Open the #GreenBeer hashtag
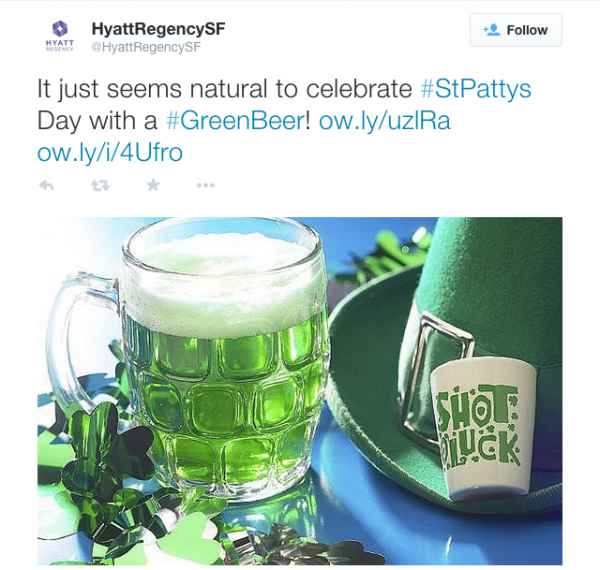Viewport: 600px width, 570px height. point(235,121)
